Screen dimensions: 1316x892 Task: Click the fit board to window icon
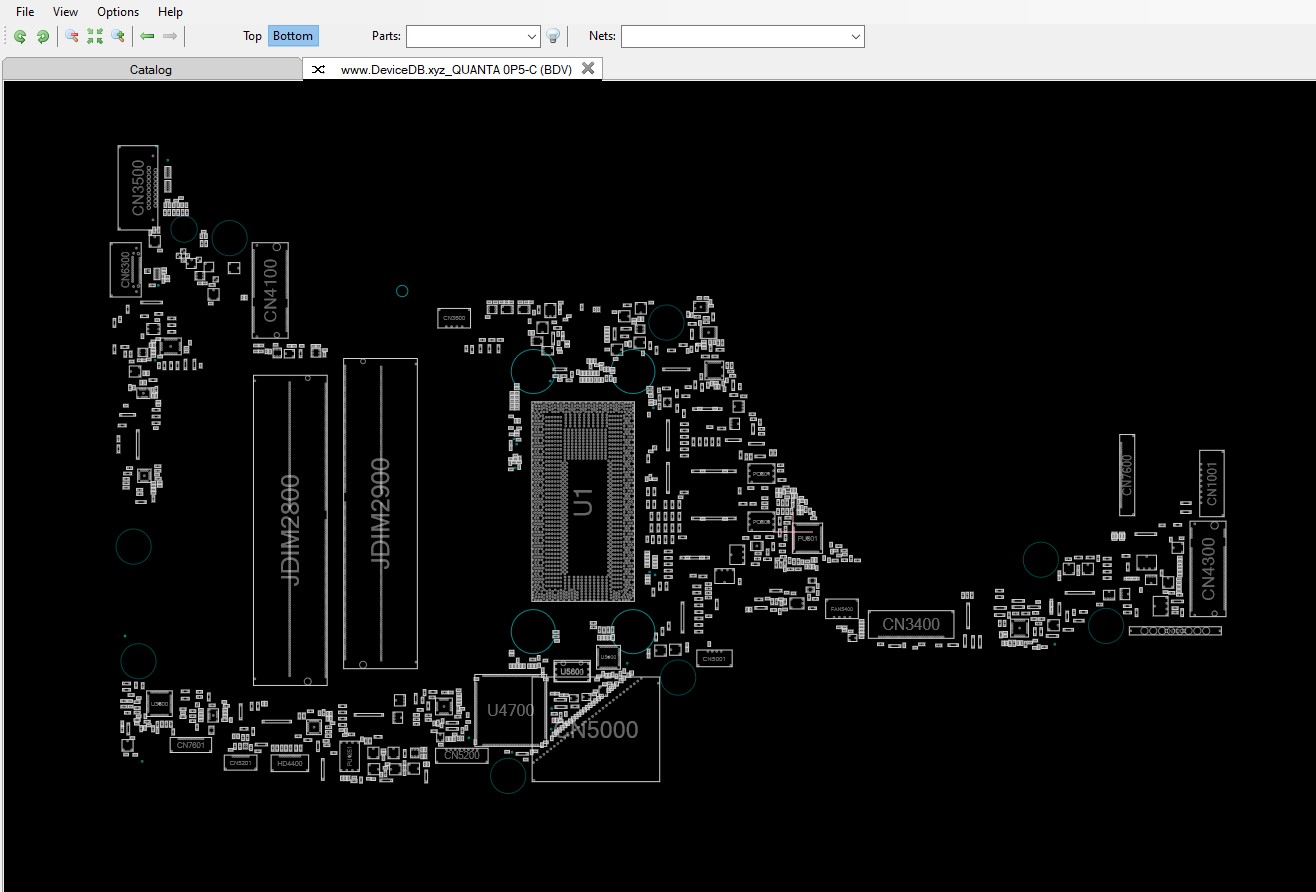[95, 36]
